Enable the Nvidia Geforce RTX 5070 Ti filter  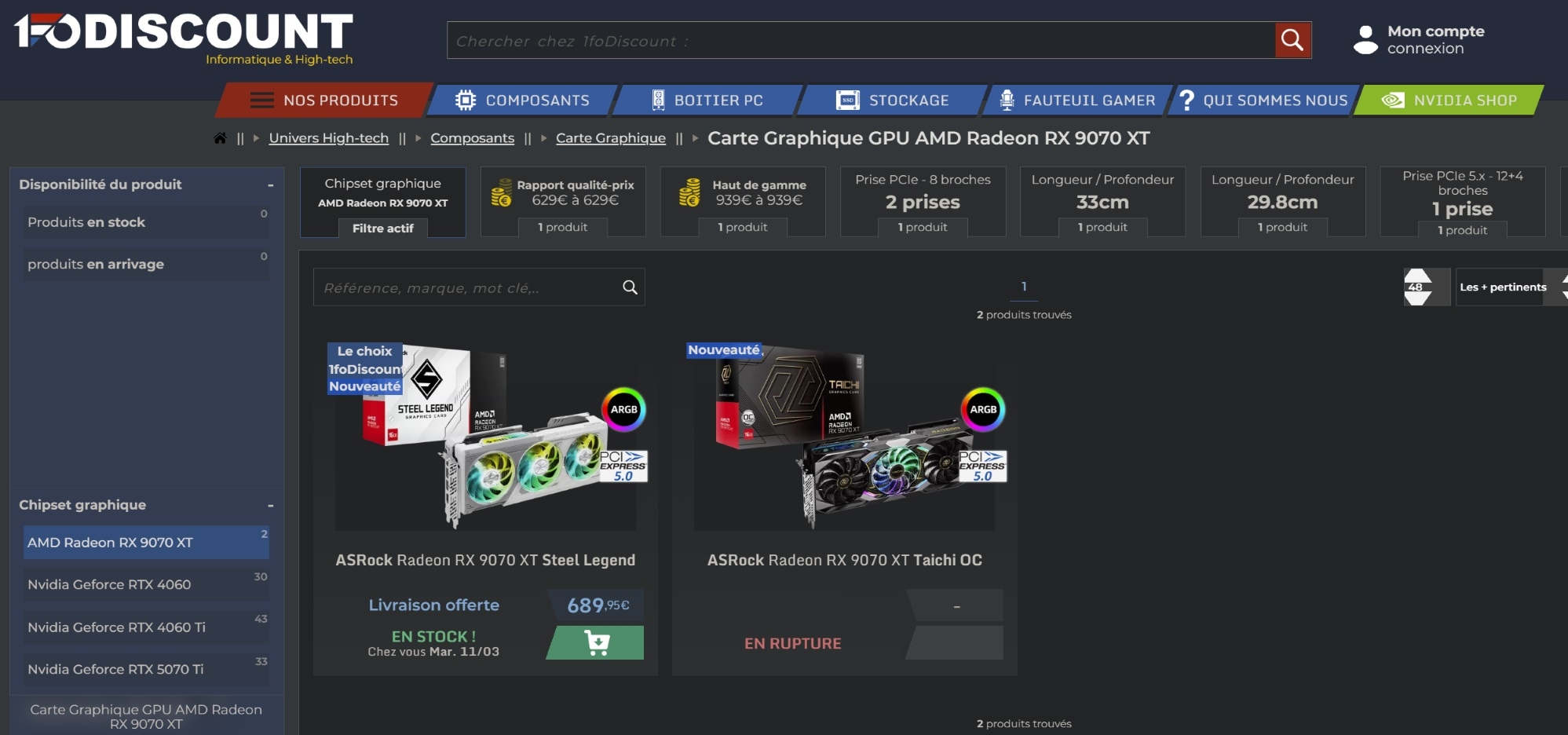point(146,670)
